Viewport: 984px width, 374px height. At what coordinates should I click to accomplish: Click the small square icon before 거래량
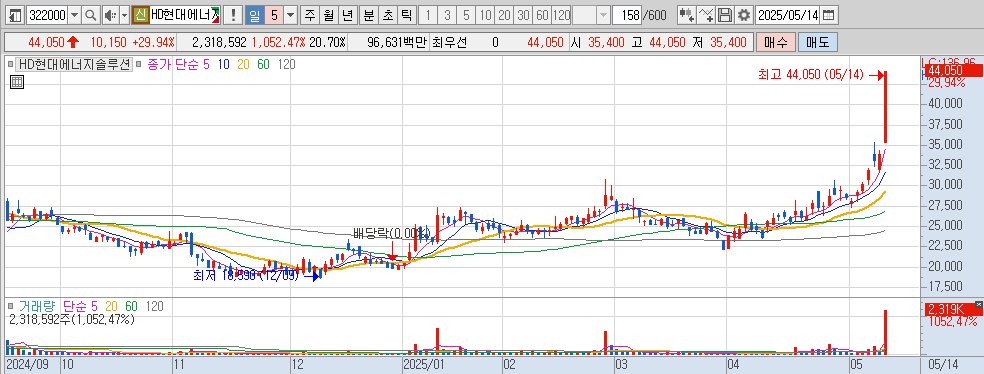tap(10, 306)
